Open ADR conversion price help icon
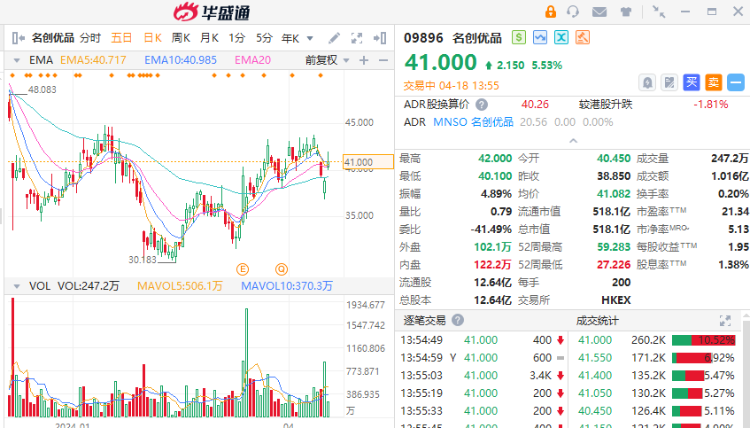This screenshot has width=750, height=428. (482, 104)
